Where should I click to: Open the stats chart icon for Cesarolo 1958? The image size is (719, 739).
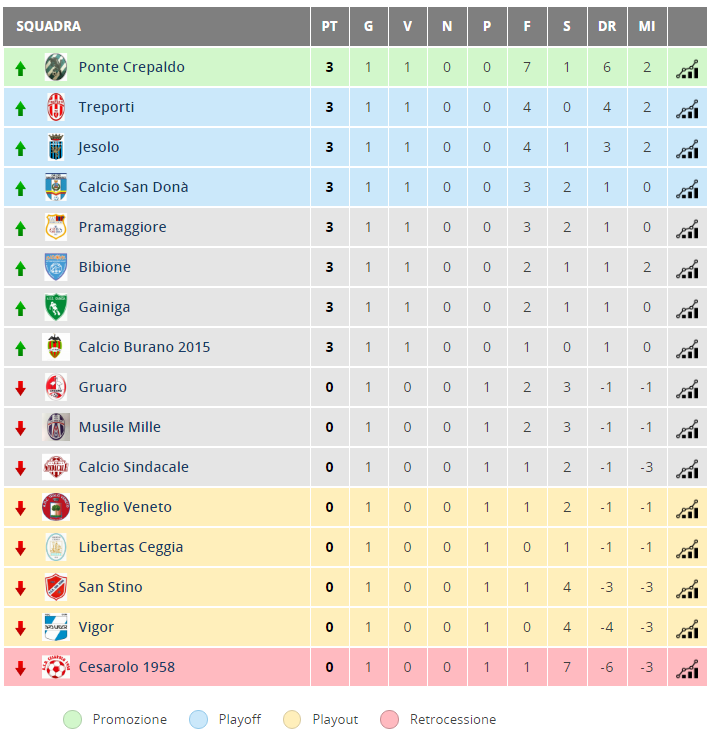pyautogui.click(x=687, y=669)
